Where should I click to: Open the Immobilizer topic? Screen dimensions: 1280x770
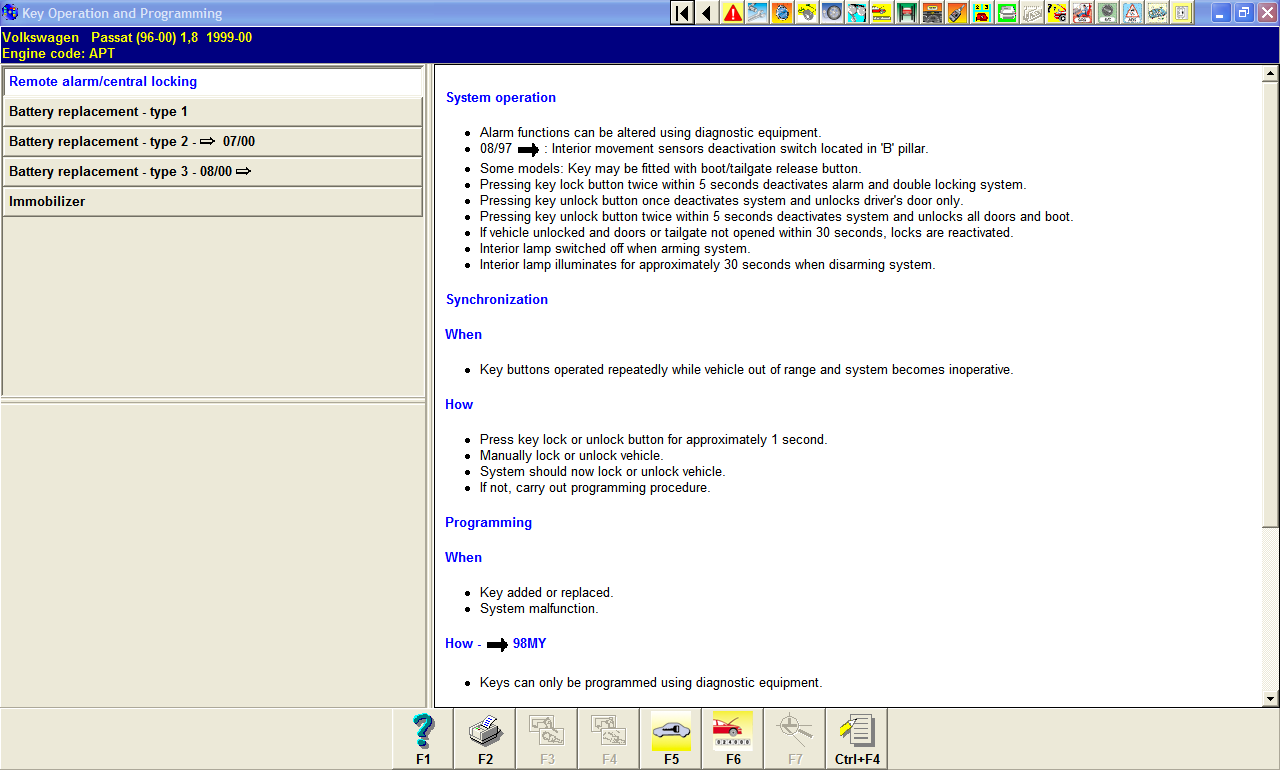pyautogui.click(x=213, y=202)
